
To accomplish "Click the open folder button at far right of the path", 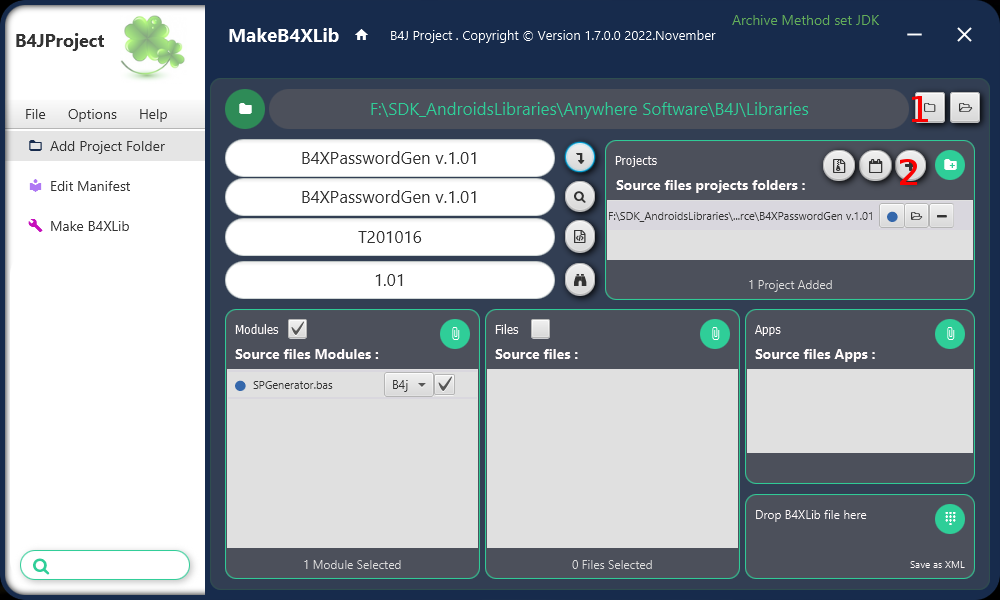I will click(965, 108).
